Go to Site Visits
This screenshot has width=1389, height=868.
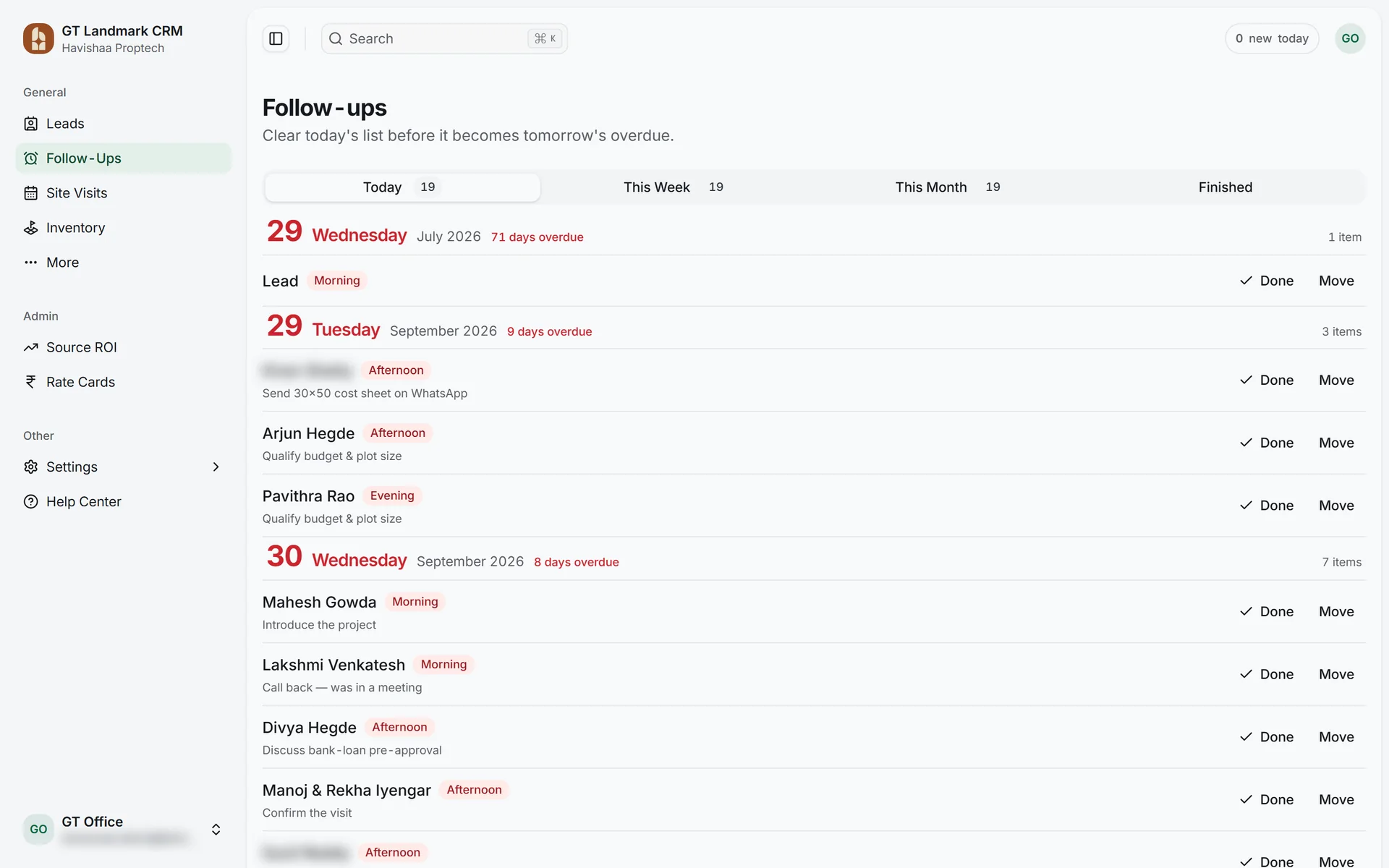123,193
